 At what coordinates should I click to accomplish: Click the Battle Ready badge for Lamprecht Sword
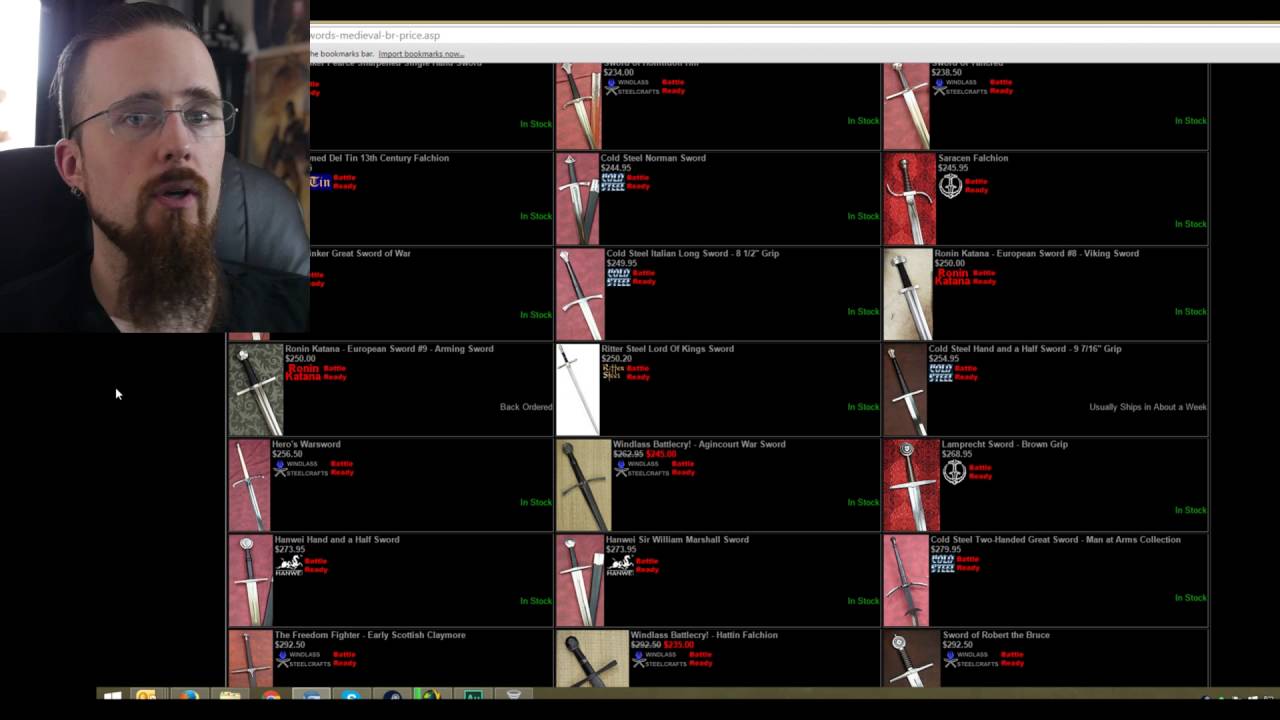coord(980,472)
